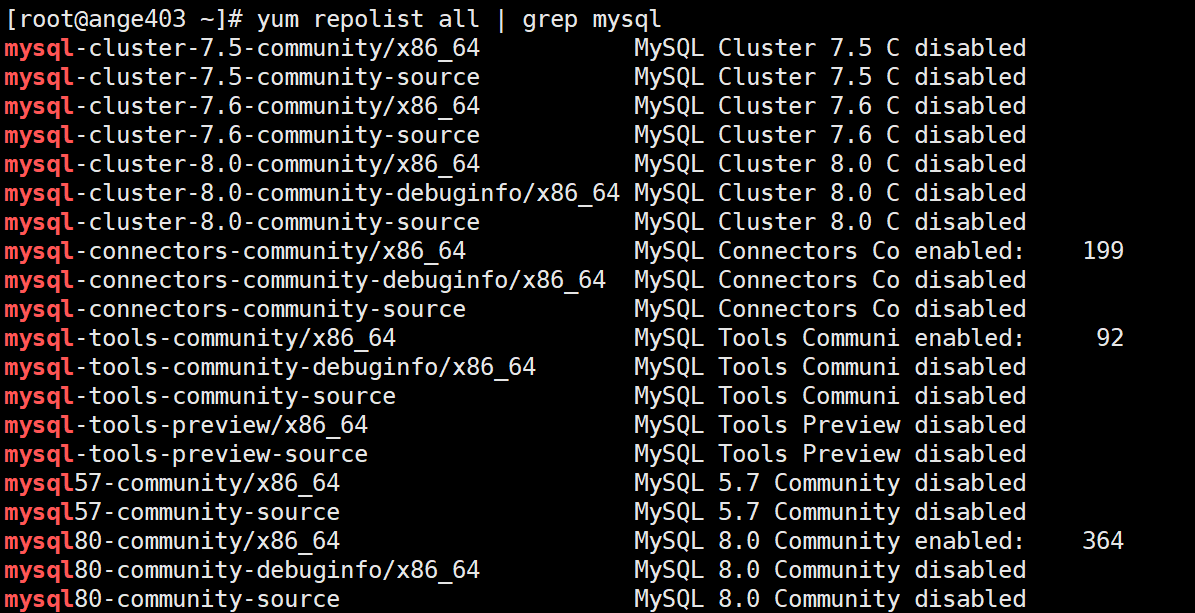Select 'mysql-tools-community-source' repo name
The height and width of the screenshot is (613, 1195).
200,396
